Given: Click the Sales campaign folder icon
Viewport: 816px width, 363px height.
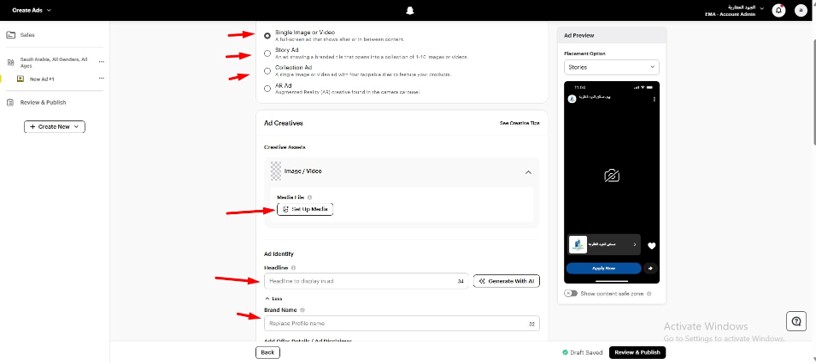Looking at the screenshot, I should click(10, 35).
